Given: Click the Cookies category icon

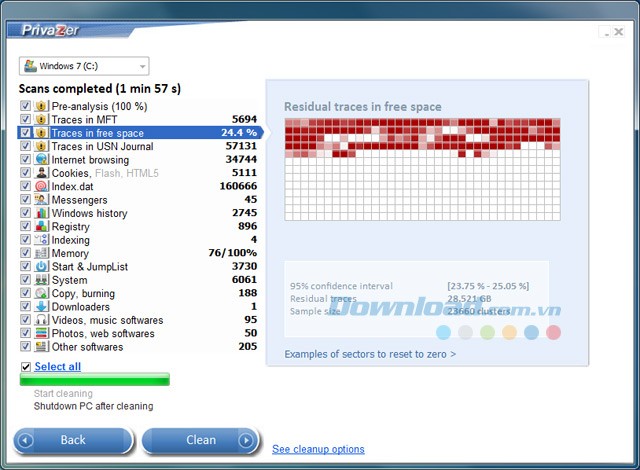Looking at the screenshot, I should pos(41,173).
